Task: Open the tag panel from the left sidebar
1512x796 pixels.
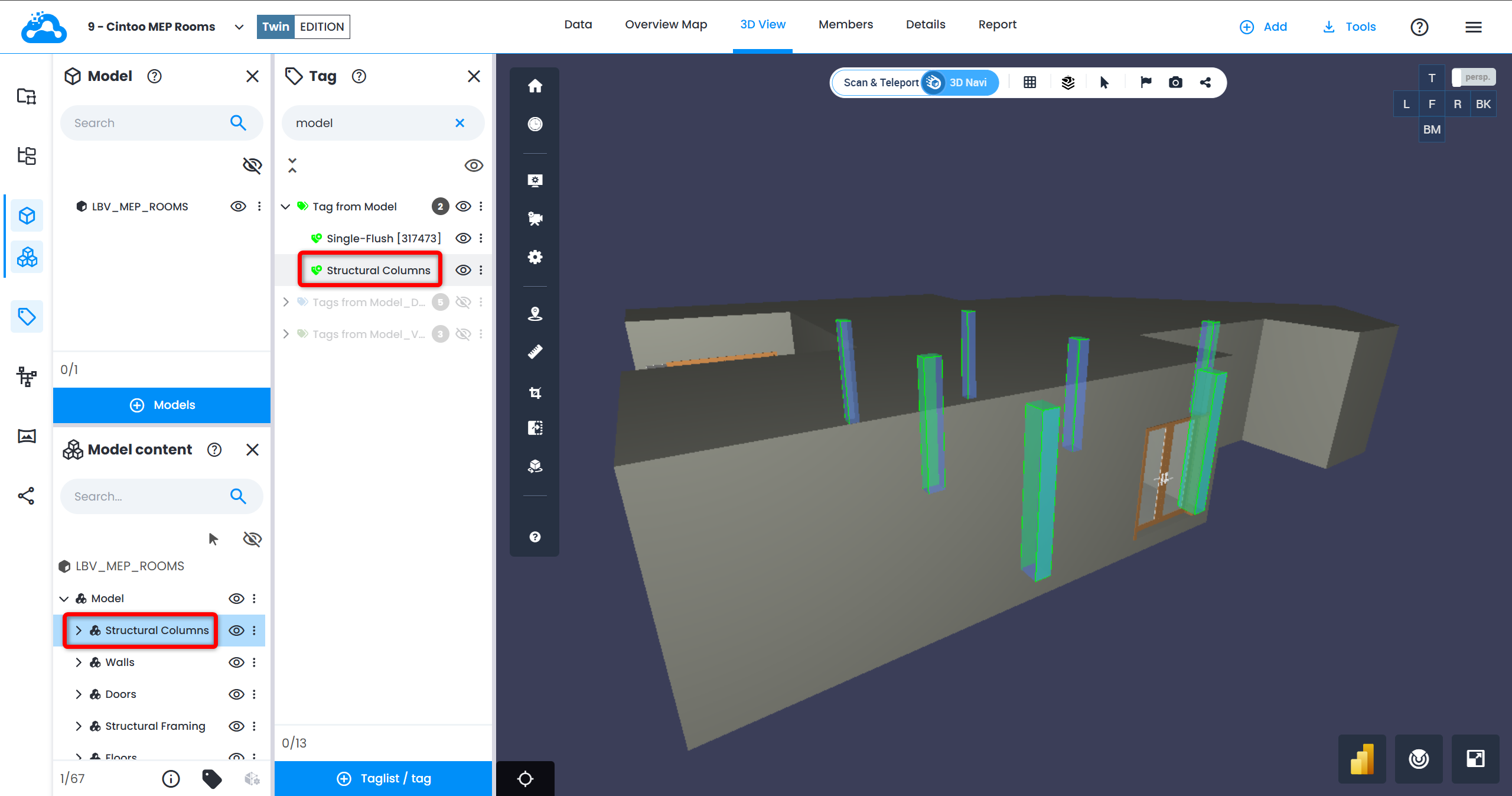Action: click(27, 316)
